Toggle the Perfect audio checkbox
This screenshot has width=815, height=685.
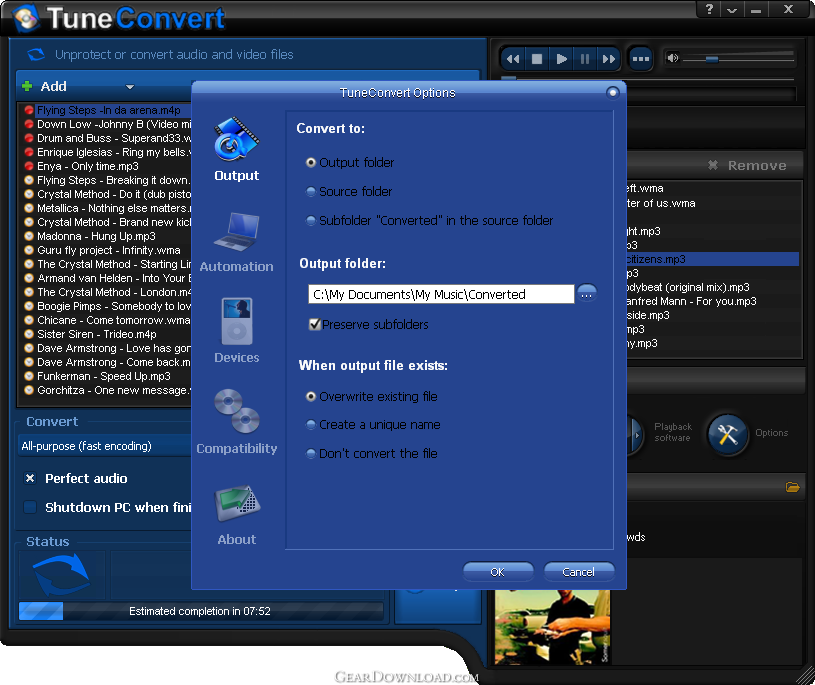point(30,478)
